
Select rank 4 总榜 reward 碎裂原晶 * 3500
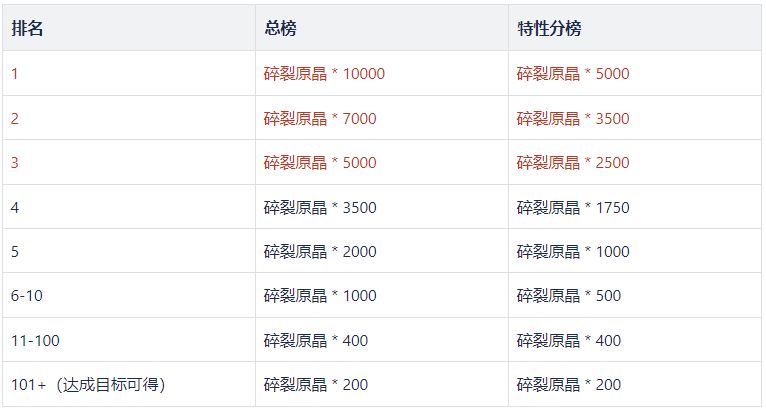click(320, 208)
